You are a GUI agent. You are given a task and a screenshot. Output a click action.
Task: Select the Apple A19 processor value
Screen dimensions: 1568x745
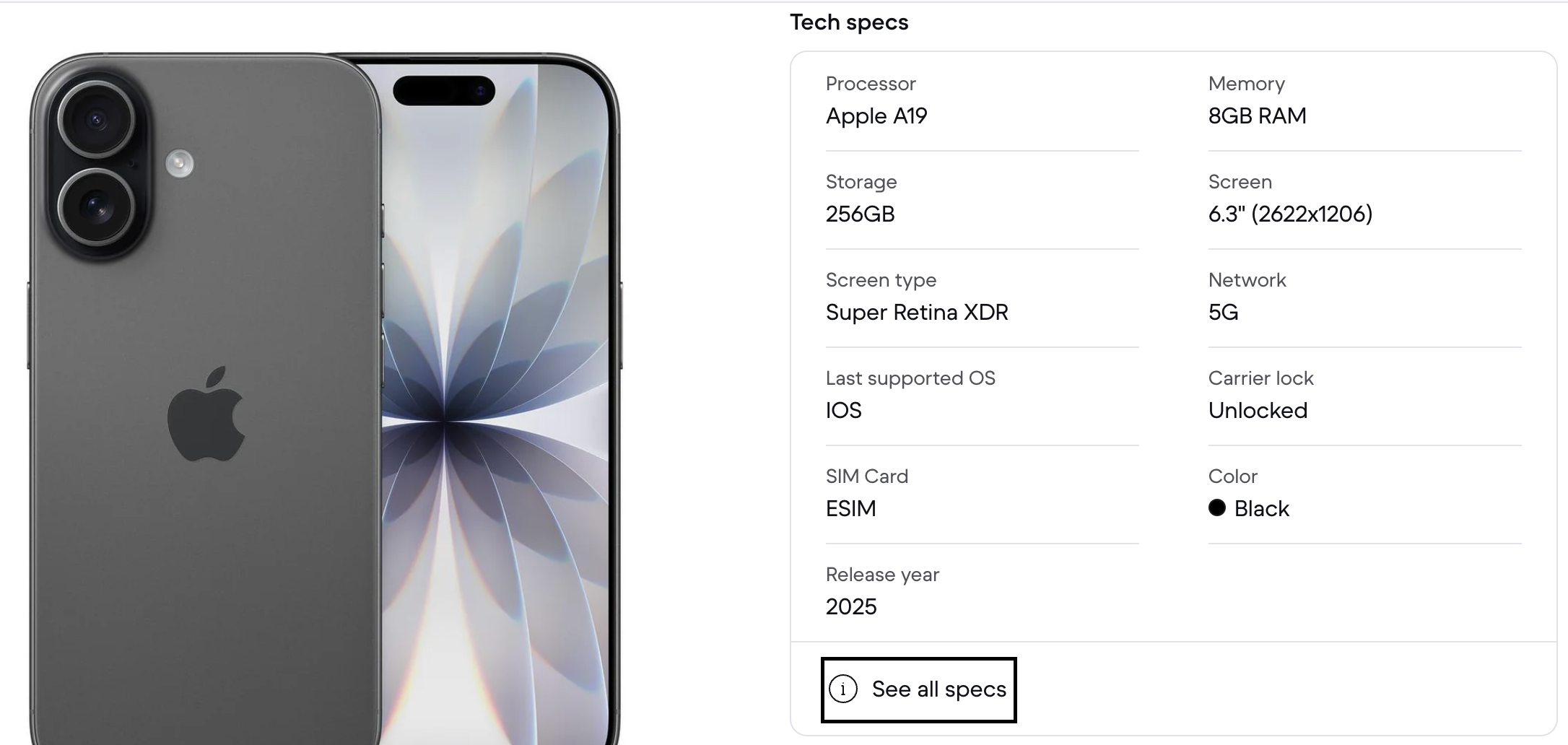(x=876, y=116)
